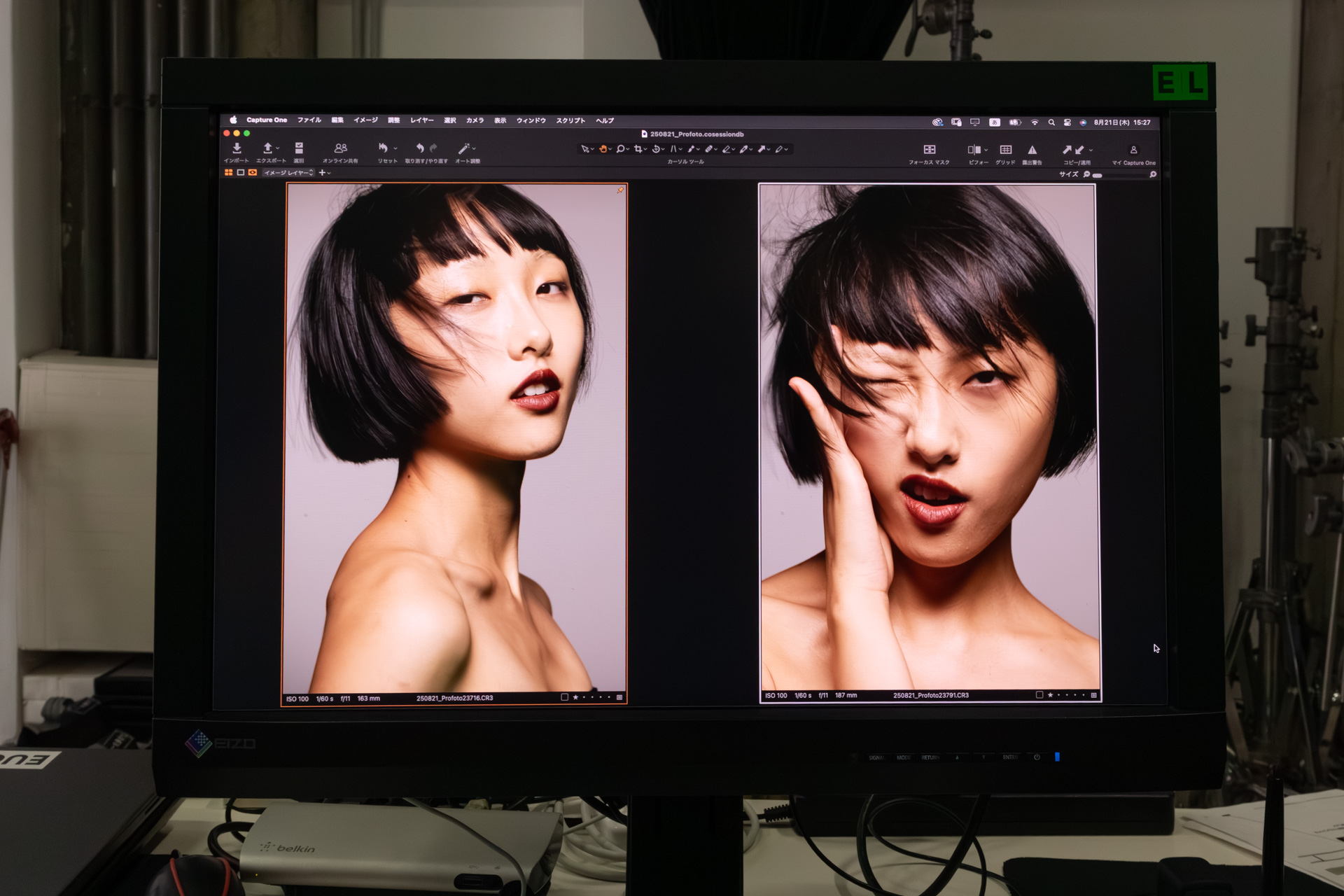
Task: Select the Crop cursor tool
Action: pyautogui.click(x=638, y=149)
